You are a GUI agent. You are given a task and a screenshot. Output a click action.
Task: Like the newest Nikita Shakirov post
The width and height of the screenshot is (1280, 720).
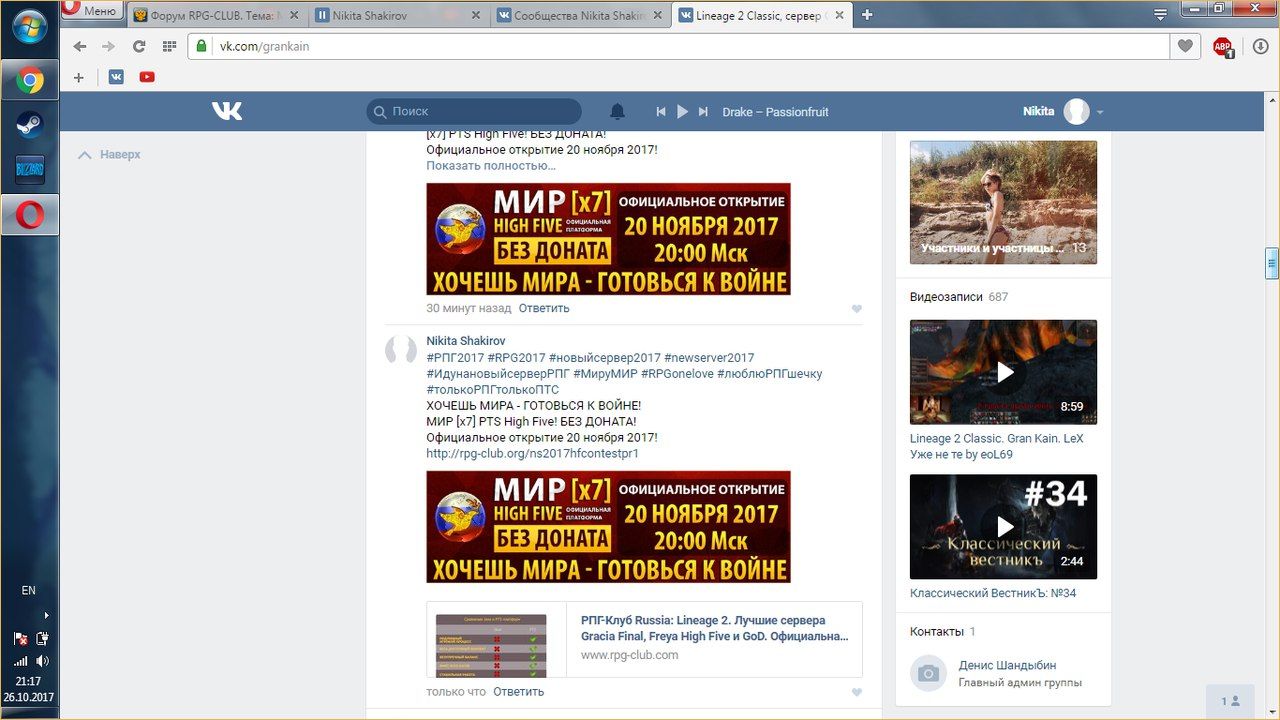tap(856, 692)
